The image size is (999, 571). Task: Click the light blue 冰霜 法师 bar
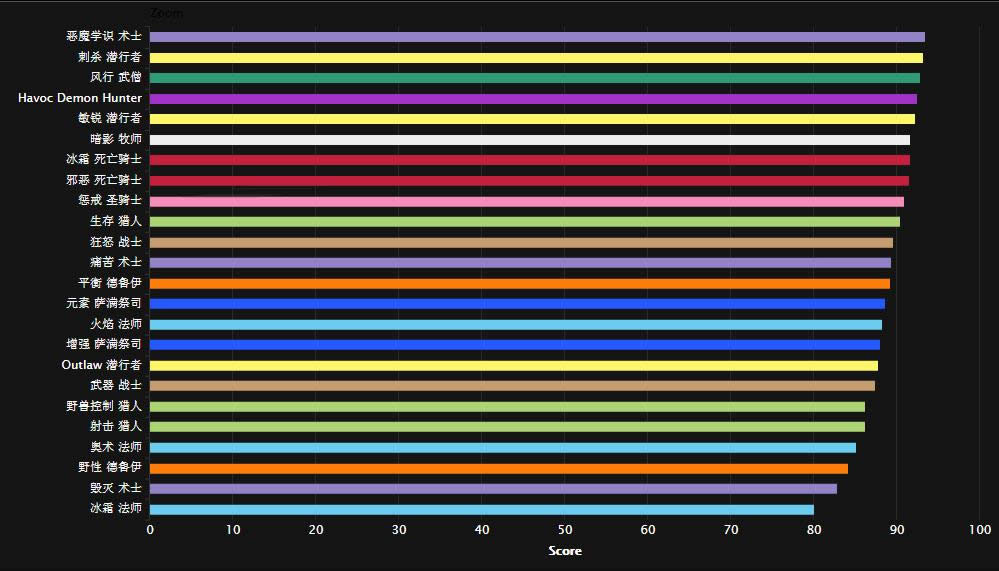(482, 509)
